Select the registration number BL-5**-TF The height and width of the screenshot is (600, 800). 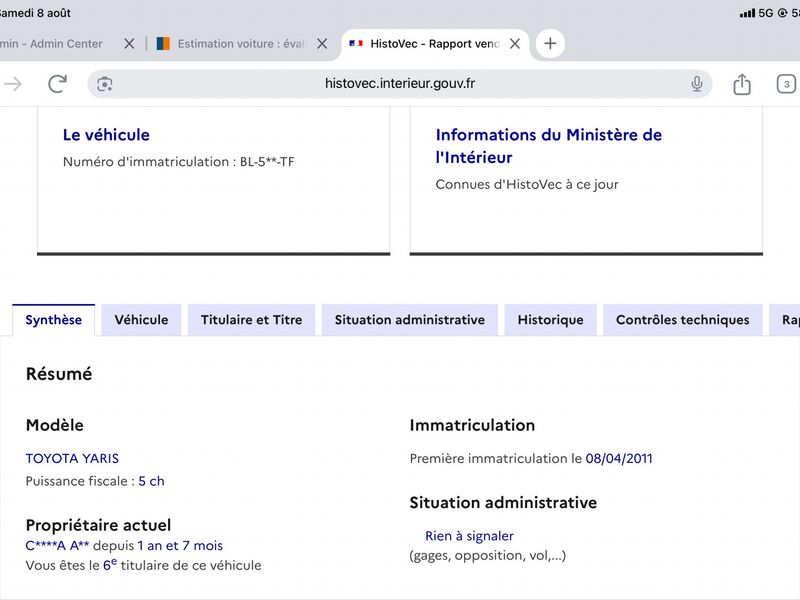pos(267,162)
